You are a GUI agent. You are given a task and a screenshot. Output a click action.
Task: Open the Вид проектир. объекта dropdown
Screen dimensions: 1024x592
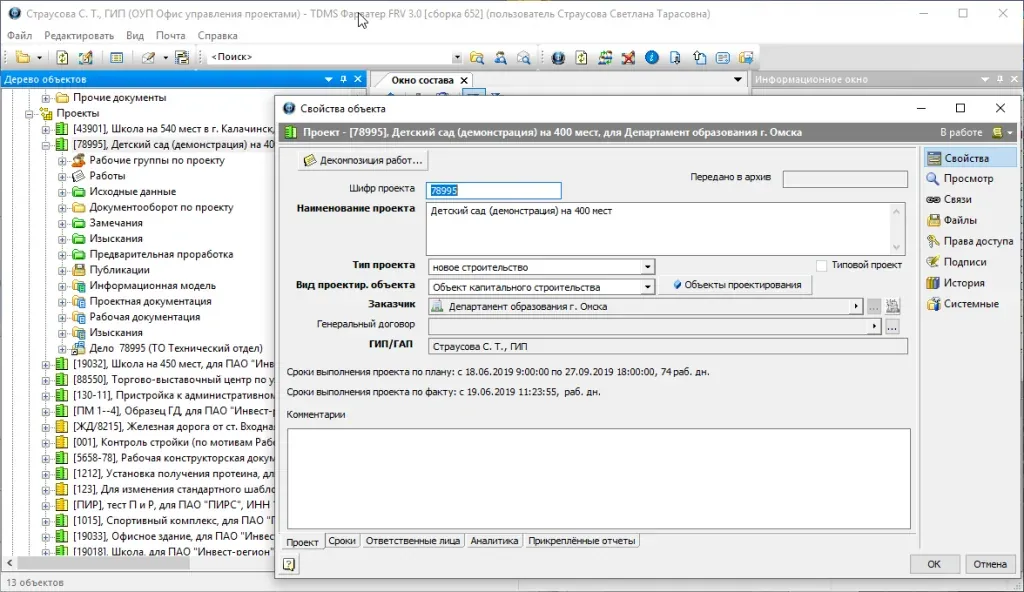point(648,286)
